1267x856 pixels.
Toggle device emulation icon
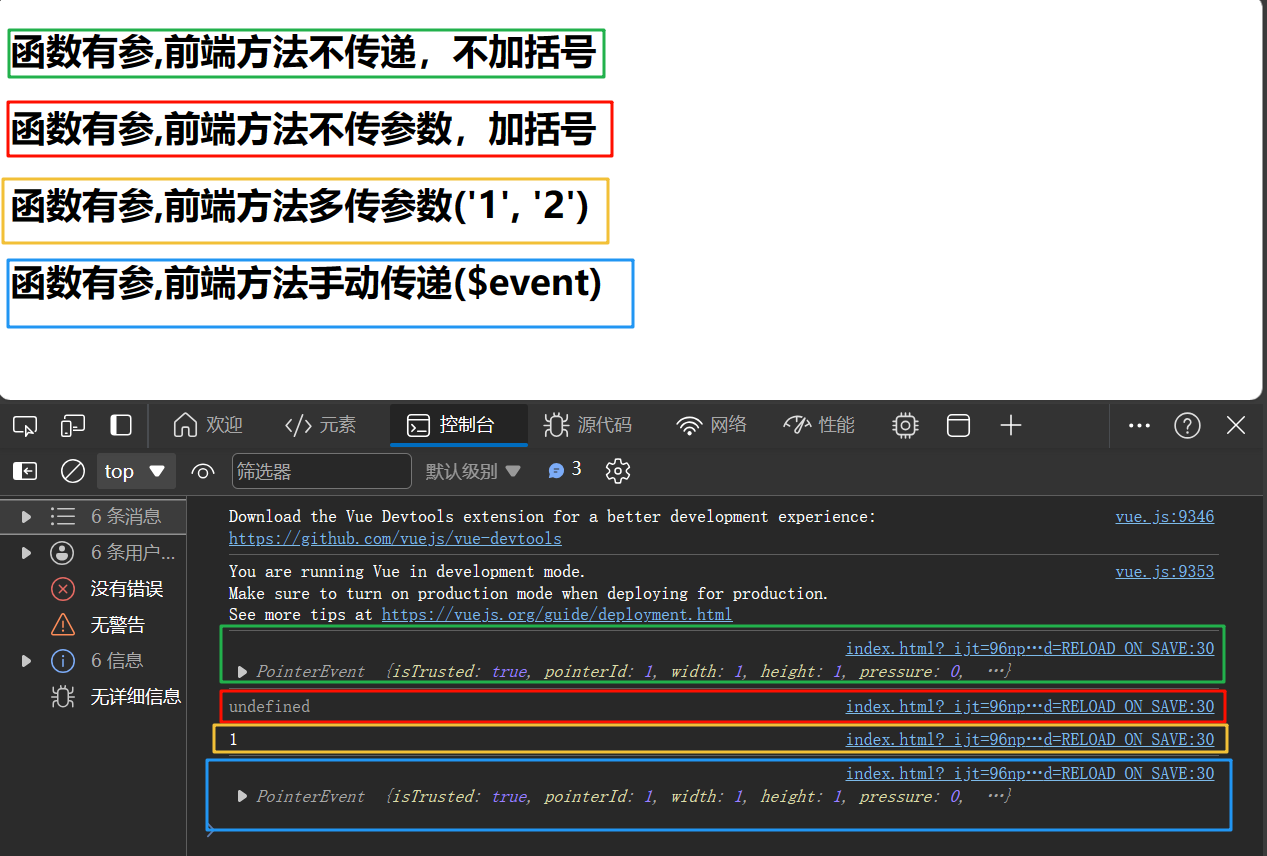tap(73, 426)
